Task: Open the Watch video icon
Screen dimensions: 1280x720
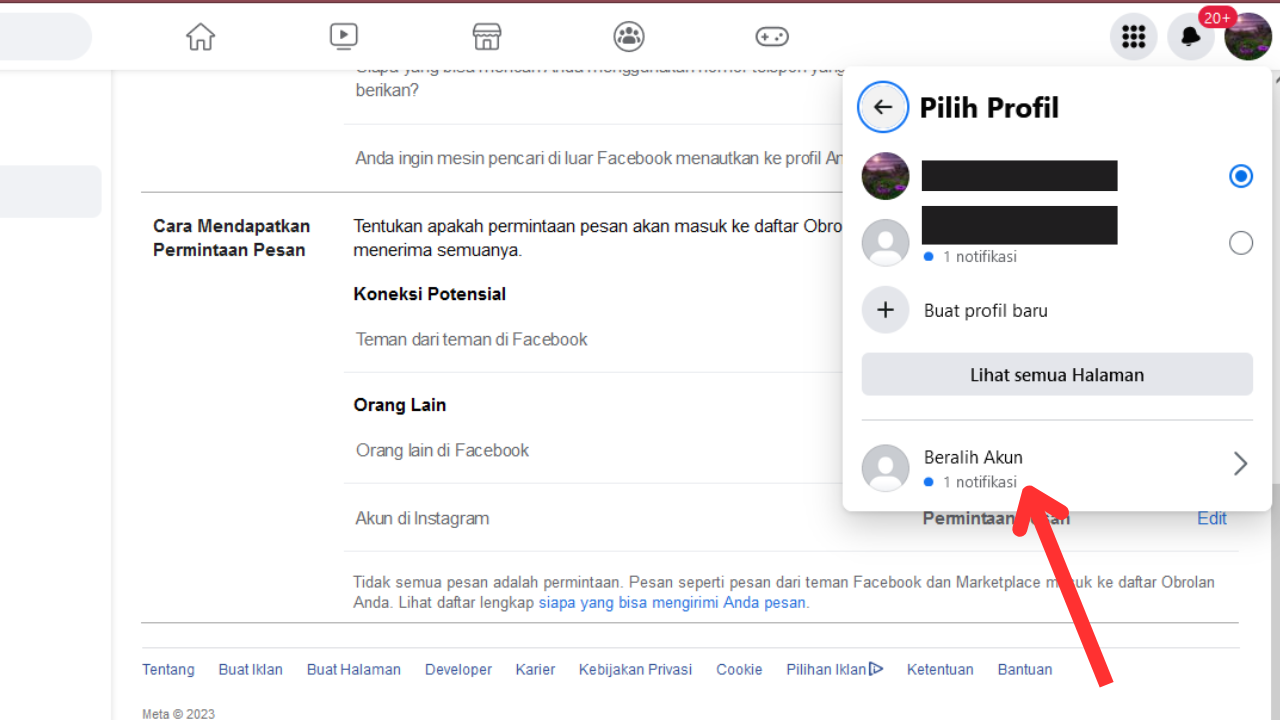Action: 343,37
